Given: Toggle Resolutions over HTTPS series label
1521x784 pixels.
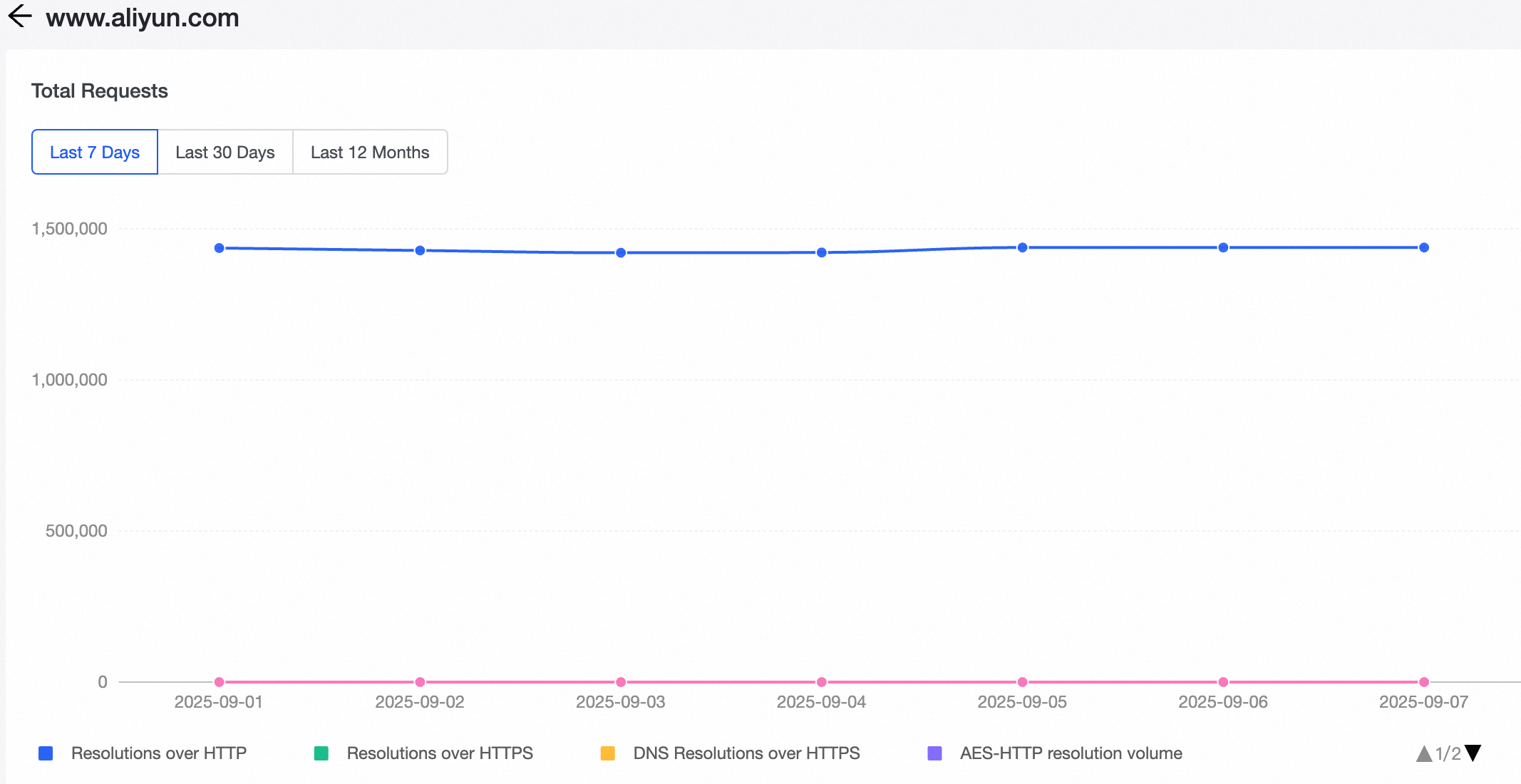Looking at the screenshot, I should [439, 753].
